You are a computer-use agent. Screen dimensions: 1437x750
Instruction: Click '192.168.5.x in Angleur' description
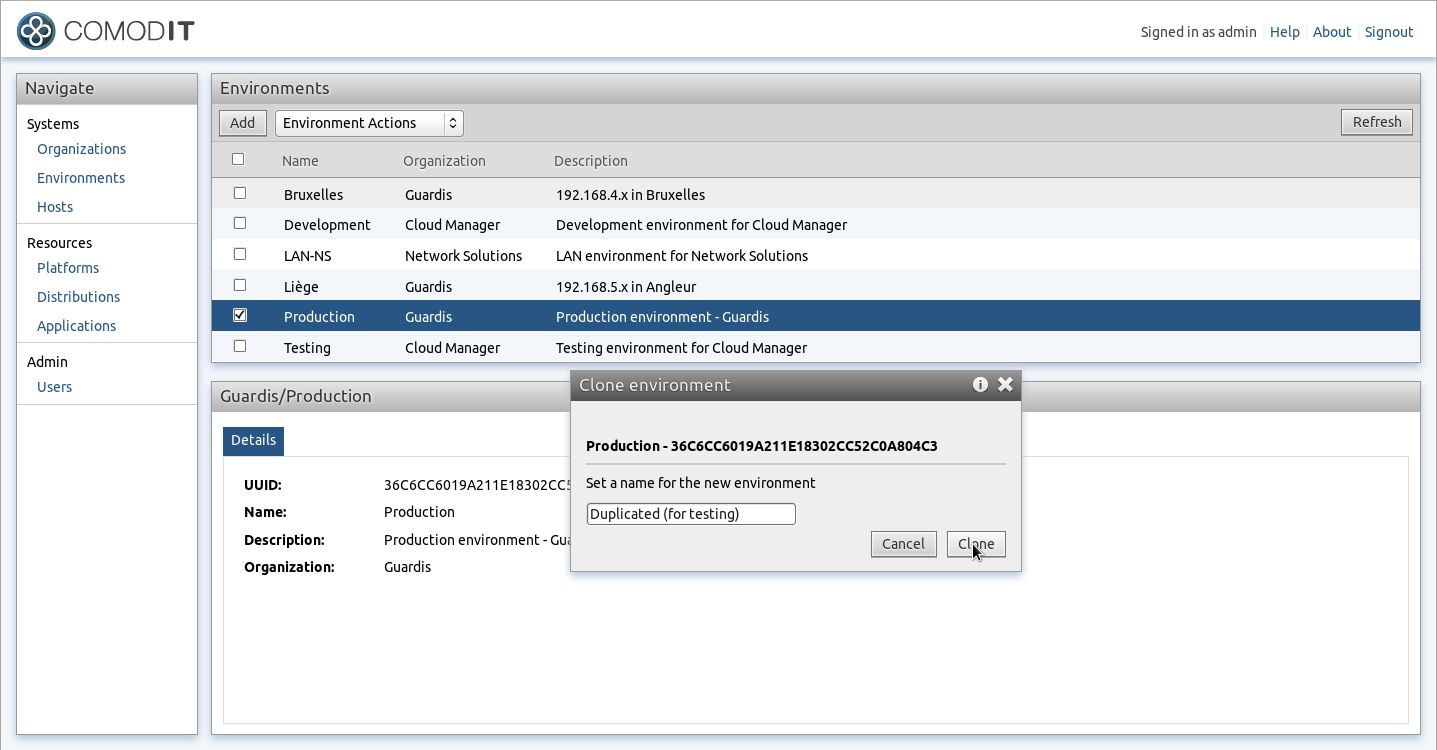coord(626,287)
